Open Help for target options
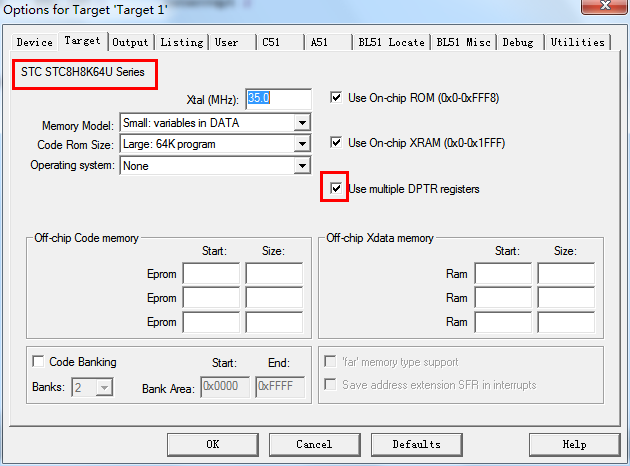630x466 pixels. click(575, 444)
